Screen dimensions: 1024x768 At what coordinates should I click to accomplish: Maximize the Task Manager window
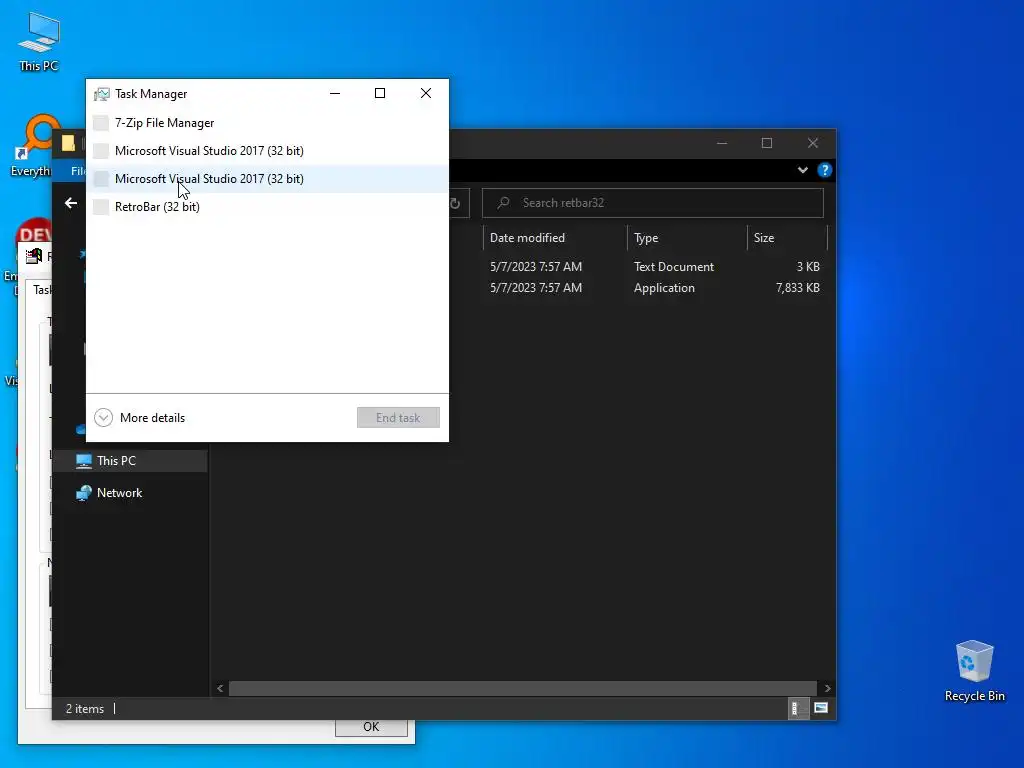[380, 93]
